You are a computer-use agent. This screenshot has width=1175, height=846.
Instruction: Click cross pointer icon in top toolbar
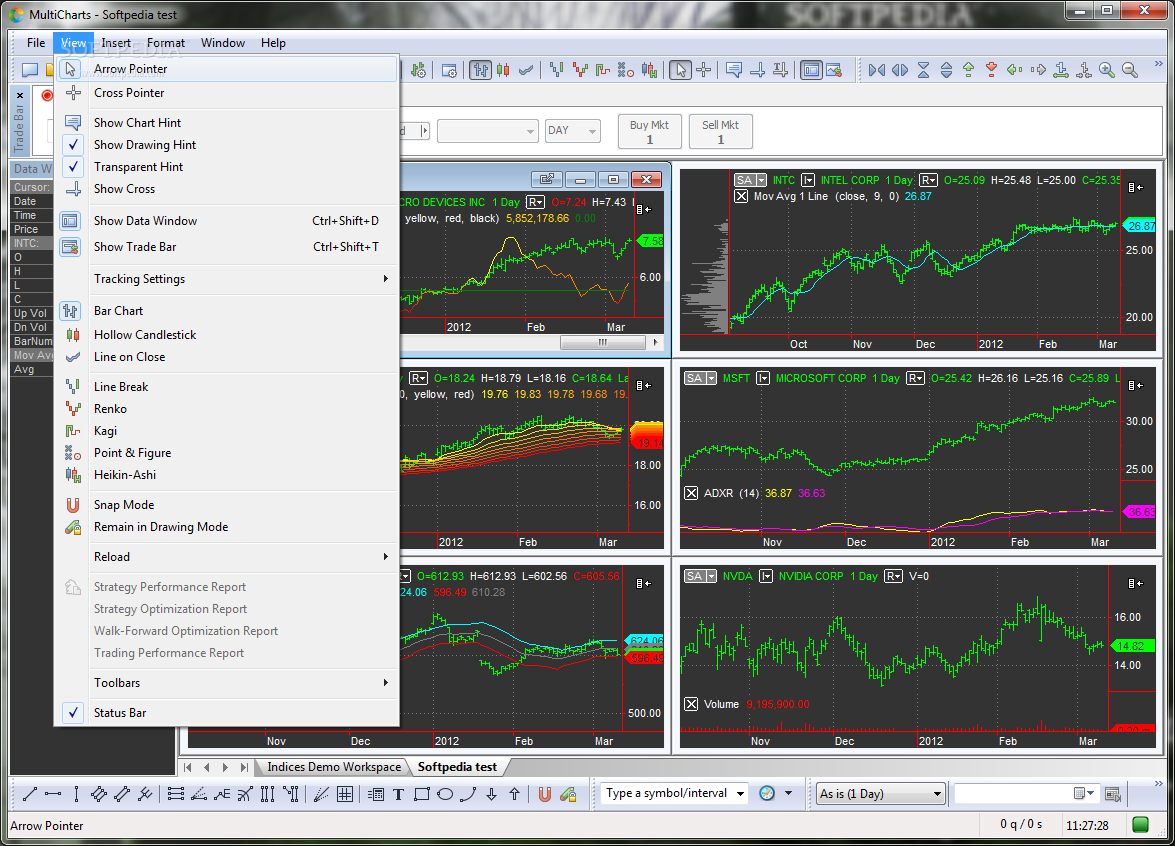703,70
